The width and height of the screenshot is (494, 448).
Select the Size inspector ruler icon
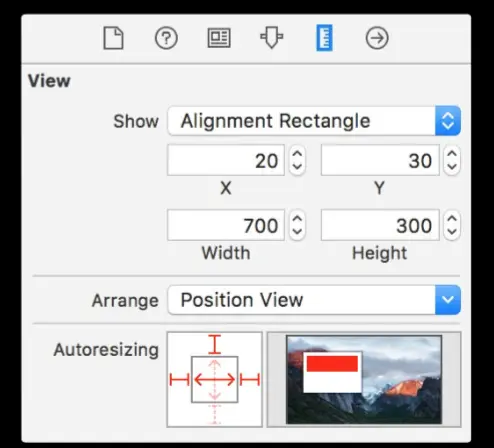coord(324,38)
